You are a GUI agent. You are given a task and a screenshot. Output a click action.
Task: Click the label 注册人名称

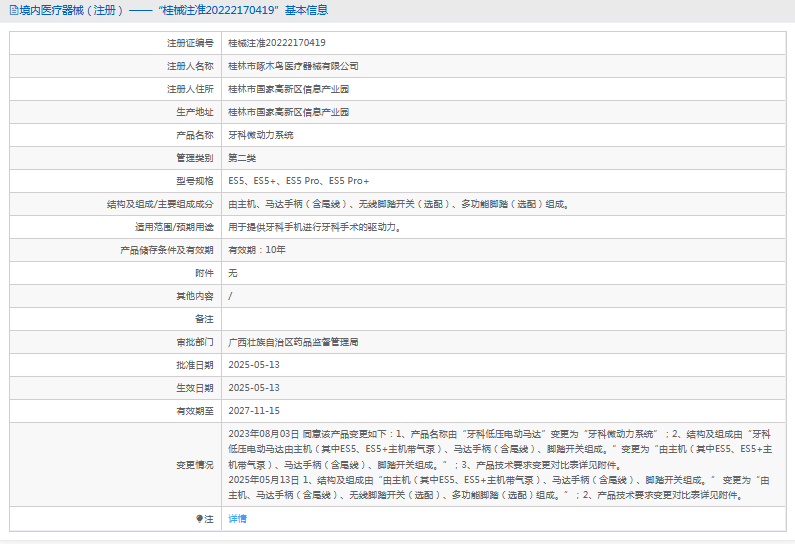tap(191, 66)
